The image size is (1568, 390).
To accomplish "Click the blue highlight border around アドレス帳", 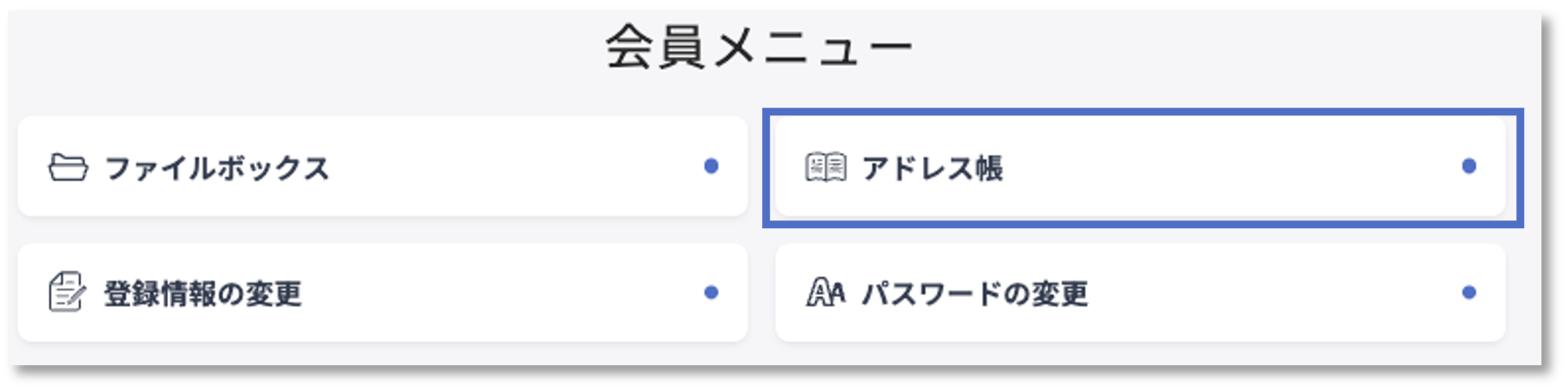I will (1143, 111).
